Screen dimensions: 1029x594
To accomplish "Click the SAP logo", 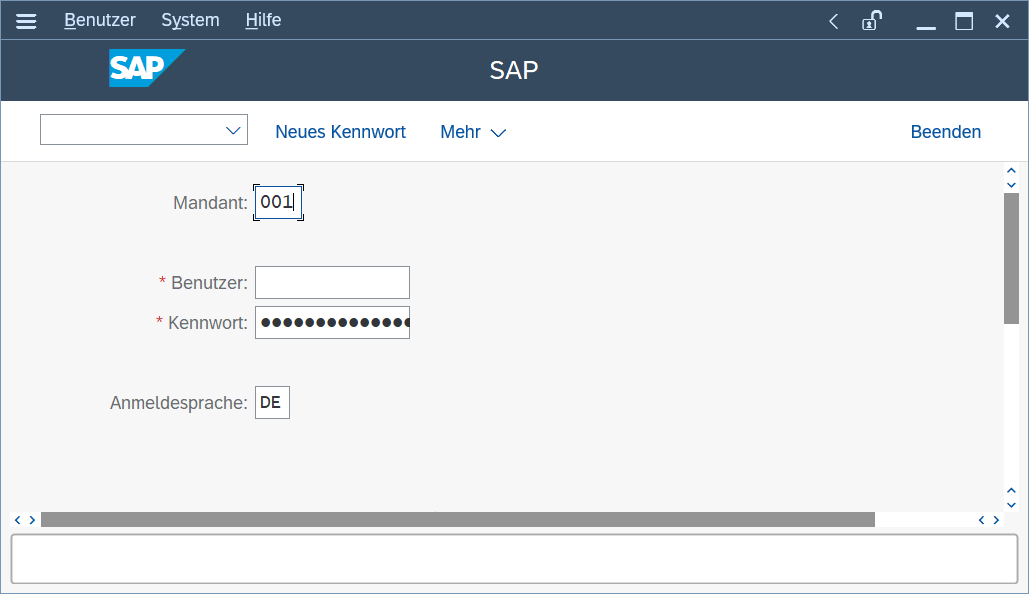I will (x=147, y=68).
